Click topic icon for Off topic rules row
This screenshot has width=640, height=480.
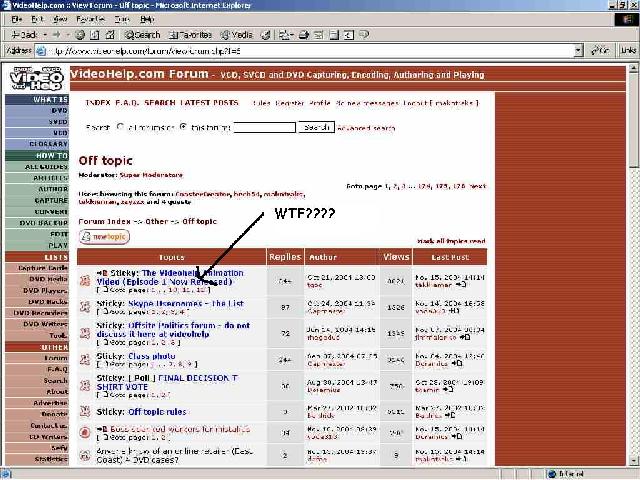pos(85,411)
